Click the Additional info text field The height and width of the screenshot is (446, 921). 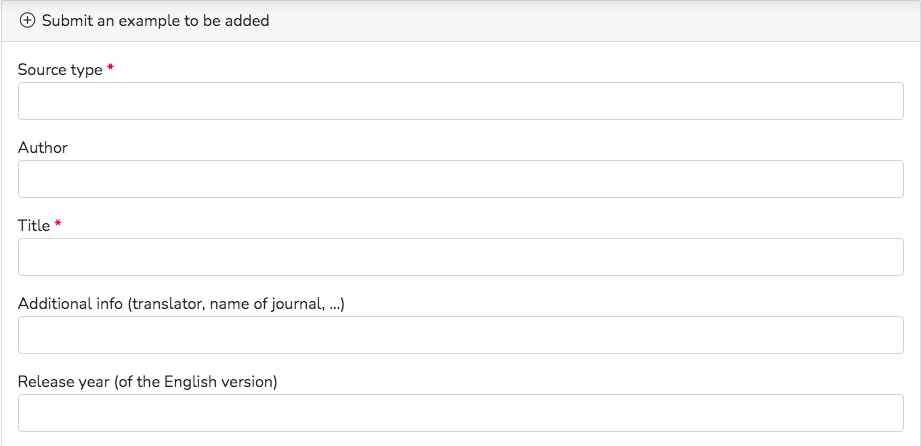[x=460, y=335]
